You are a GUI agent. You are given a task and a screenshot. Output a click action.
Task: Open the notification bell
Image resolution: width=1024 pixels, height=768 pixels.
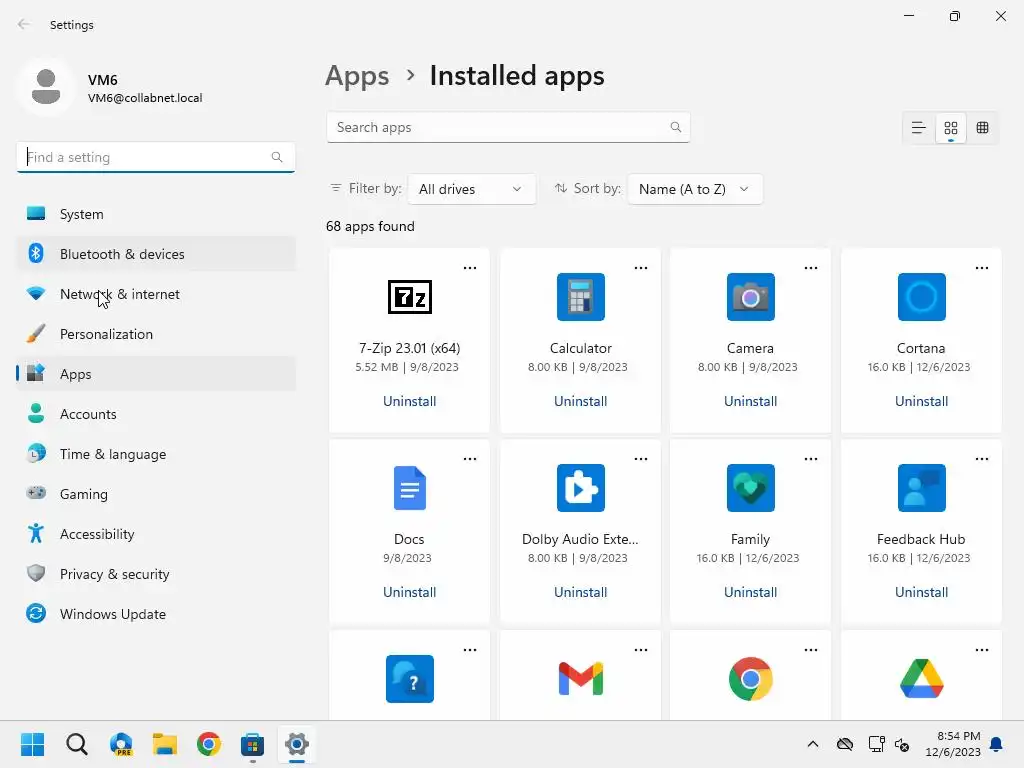click(997, 744)
